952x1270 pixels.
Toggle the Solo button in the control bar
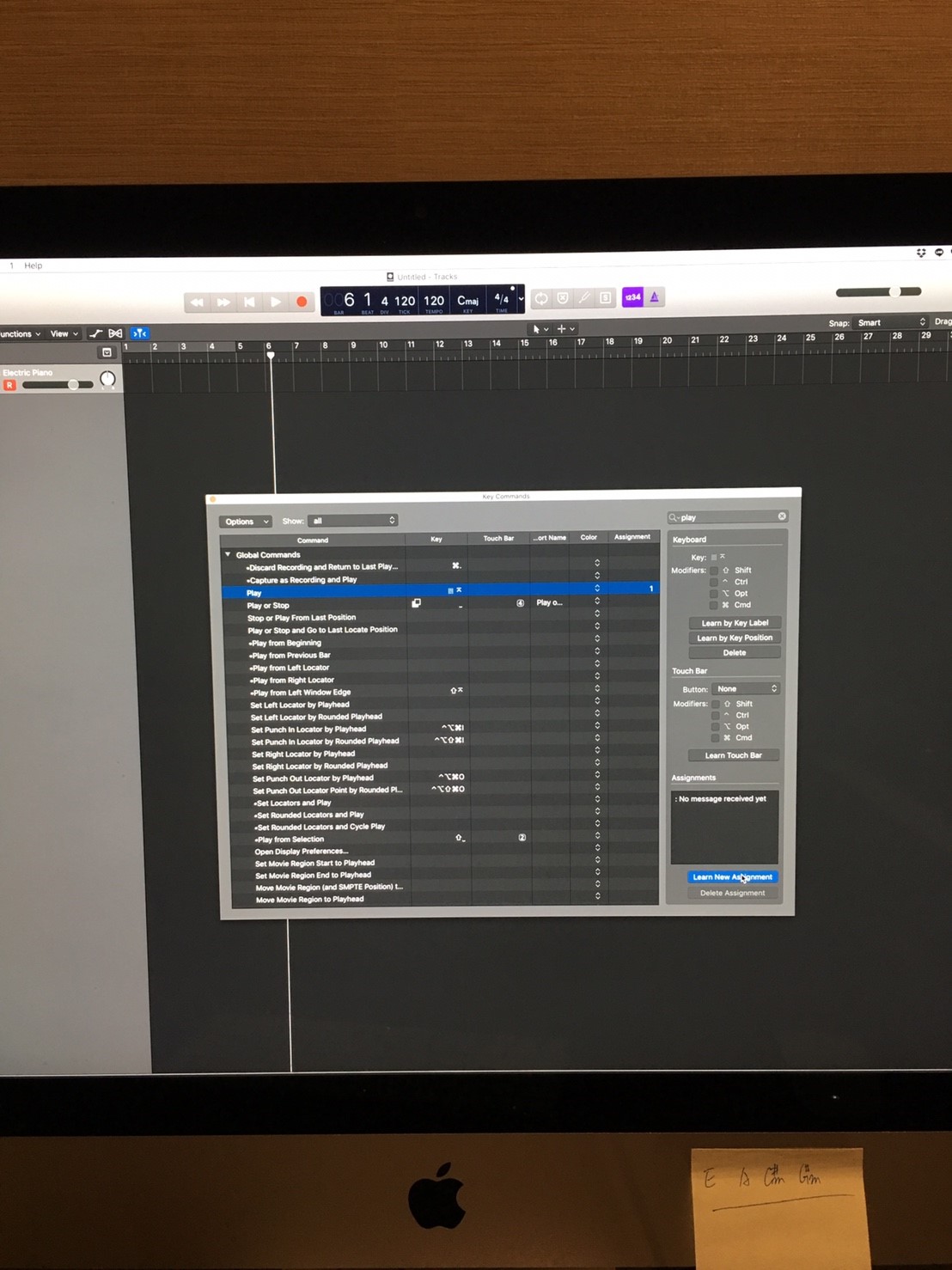pos(606,298)
